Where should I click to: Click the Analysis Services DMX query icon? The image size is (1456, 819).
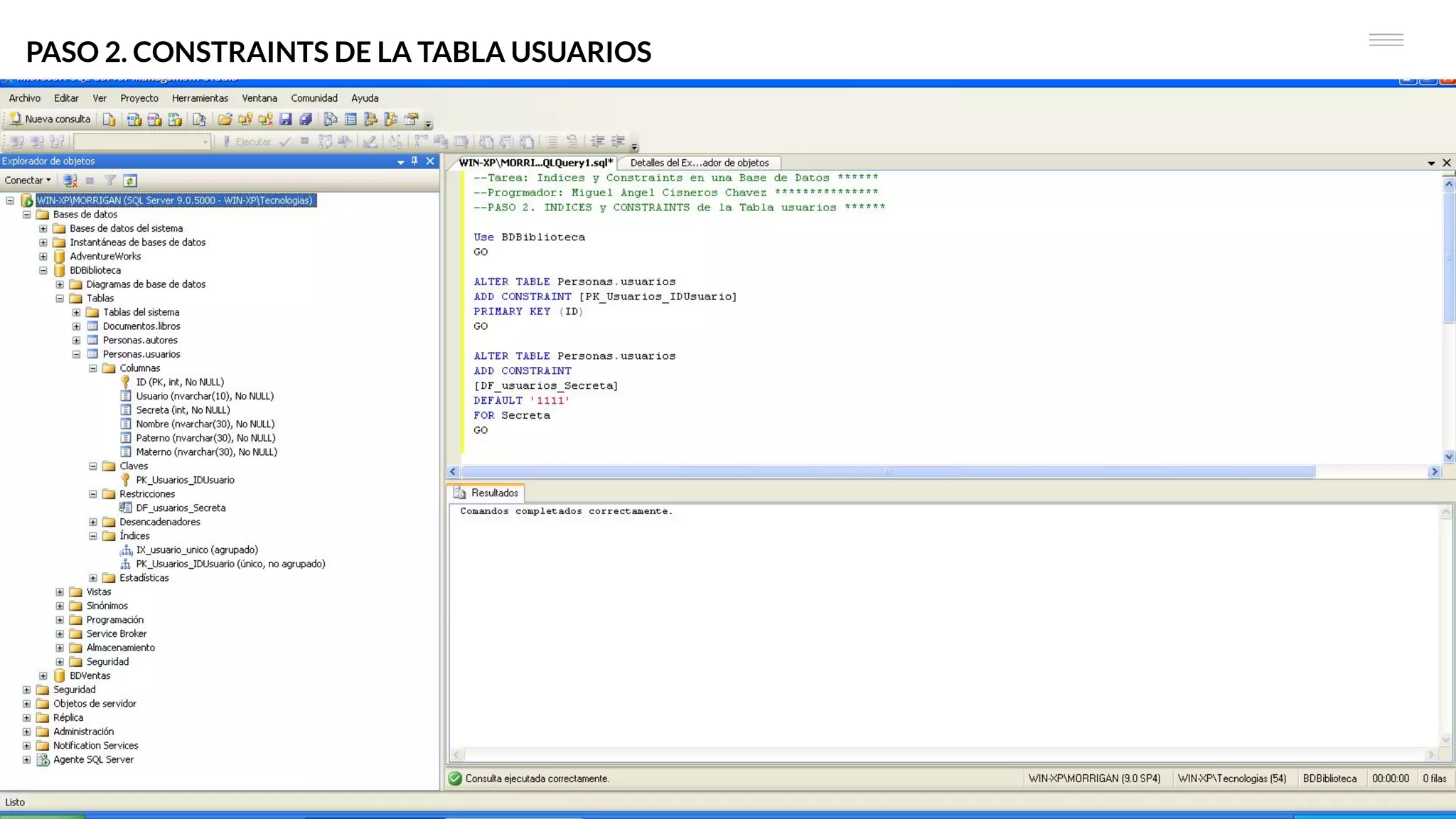point(154,119)
